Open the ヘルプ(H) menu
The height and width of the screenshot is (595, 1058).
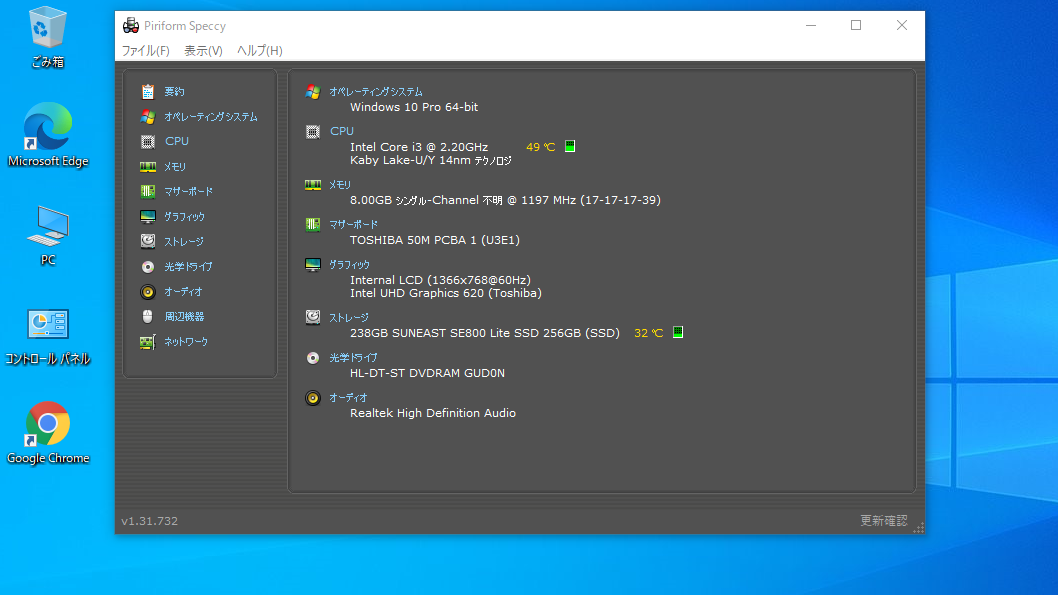click(260, 51)
